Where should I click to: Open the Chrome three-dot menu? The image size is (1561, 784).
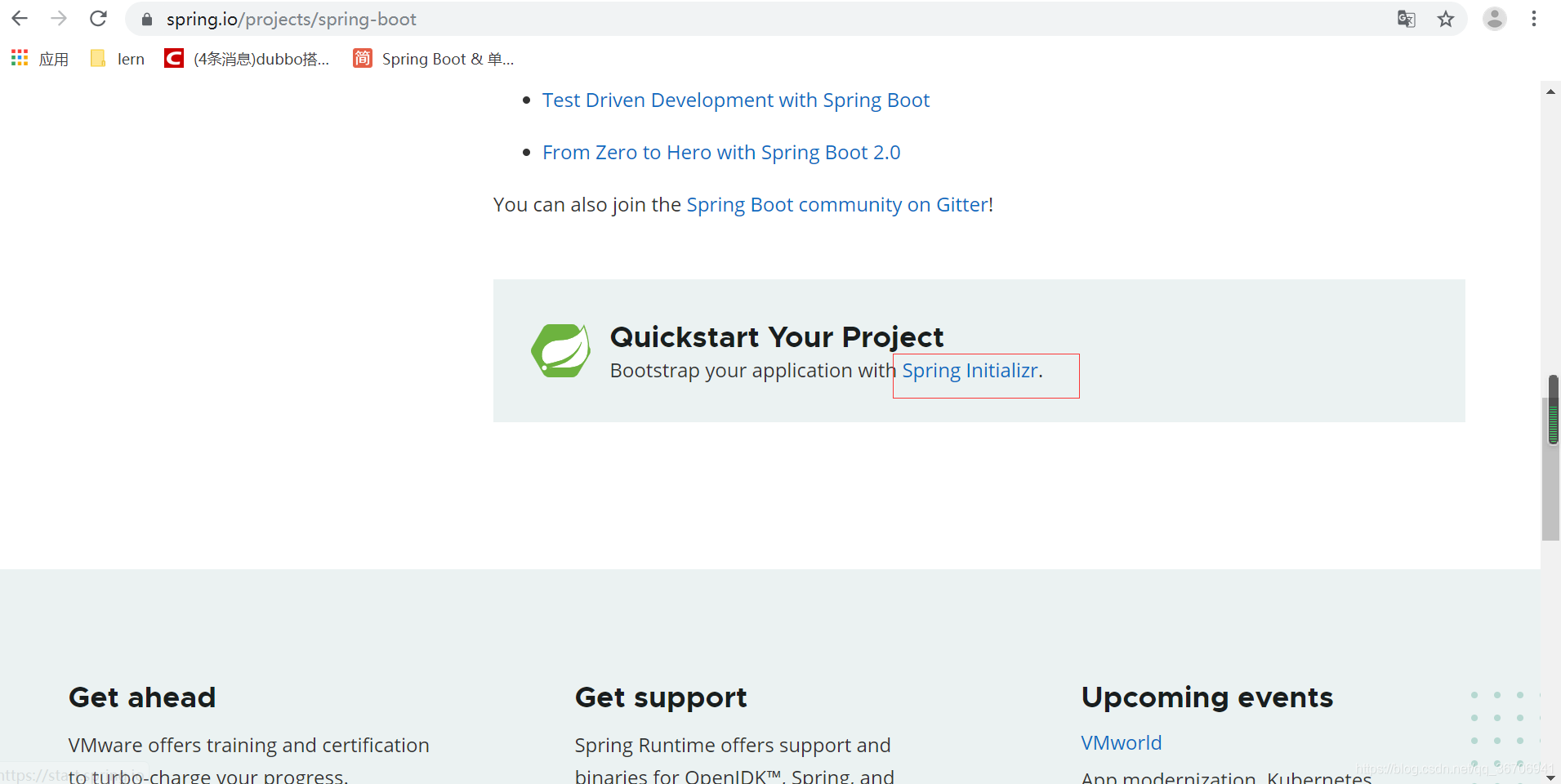pos(1534,19)
